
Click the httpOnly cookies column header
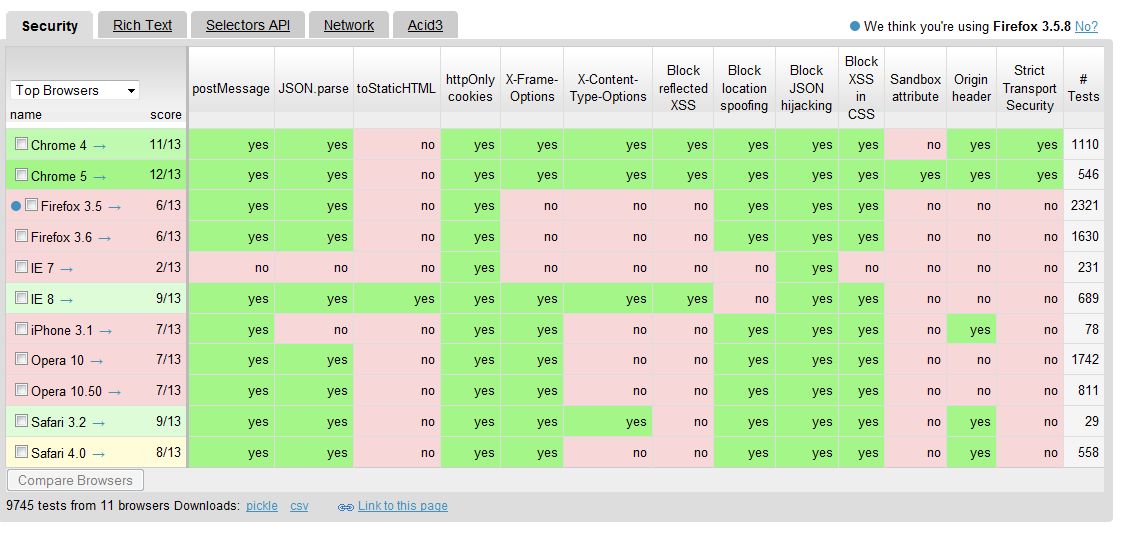(470, 88)
